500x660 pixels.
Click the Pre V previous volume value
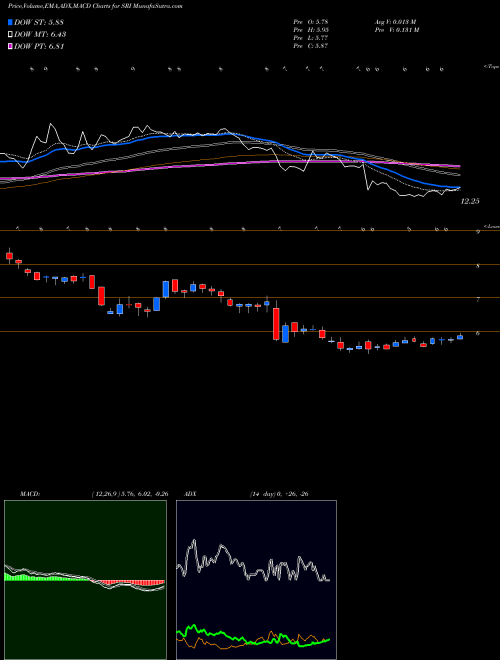(396, 30)
